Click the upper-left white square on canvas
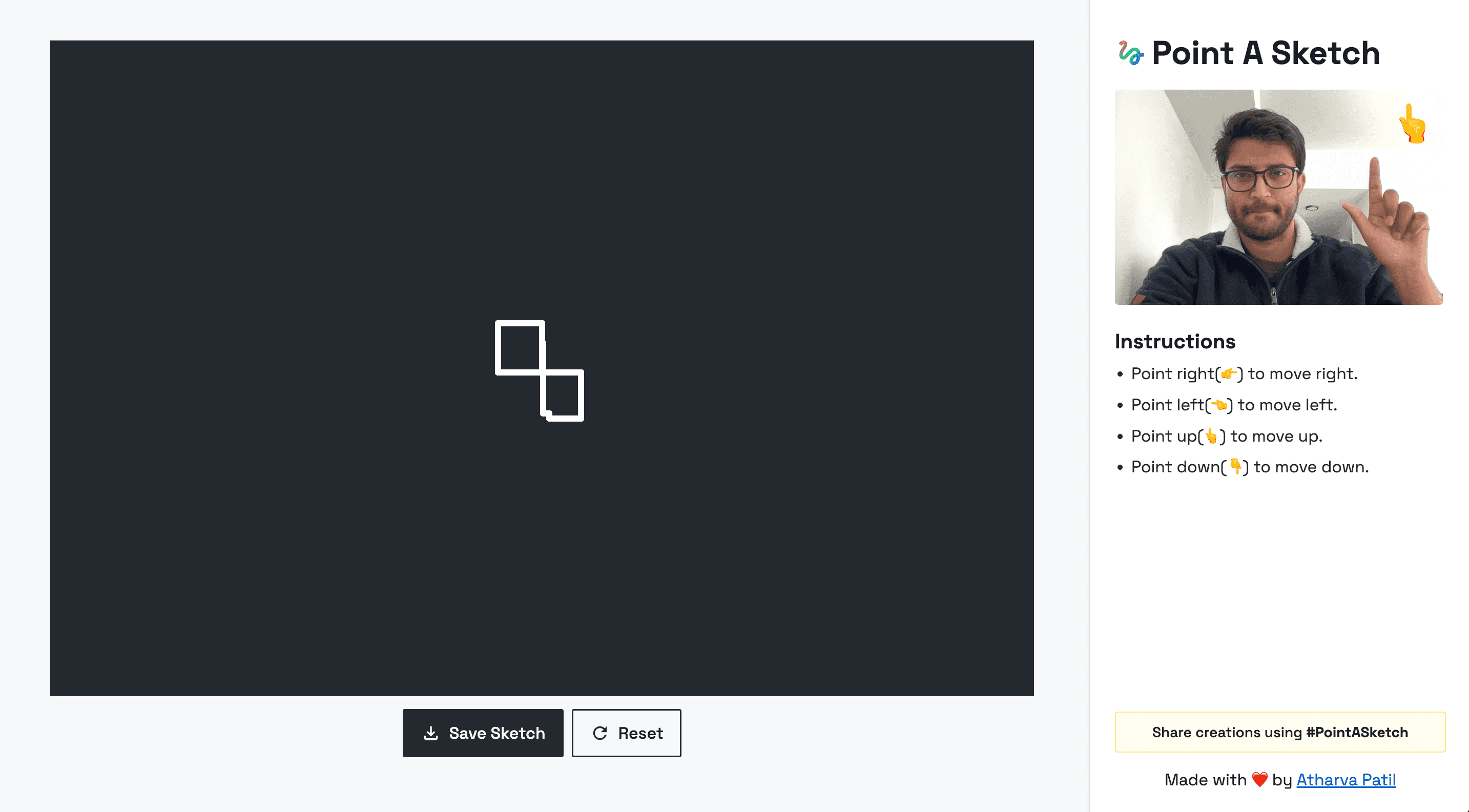 click(x=520, y=347)
